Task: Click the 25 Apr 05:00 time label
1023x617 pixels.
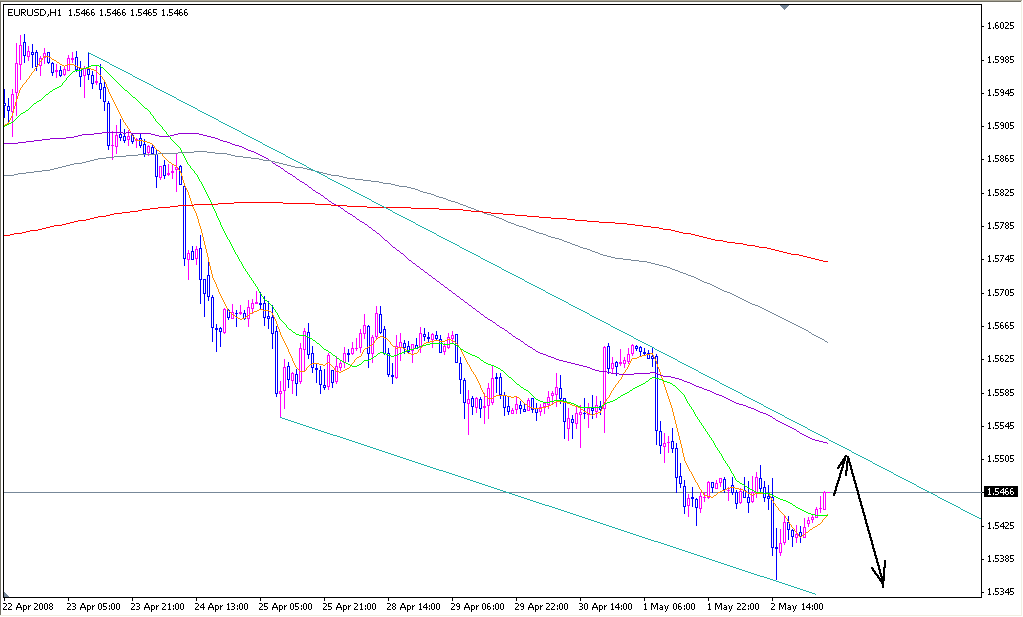Action: 285,607
